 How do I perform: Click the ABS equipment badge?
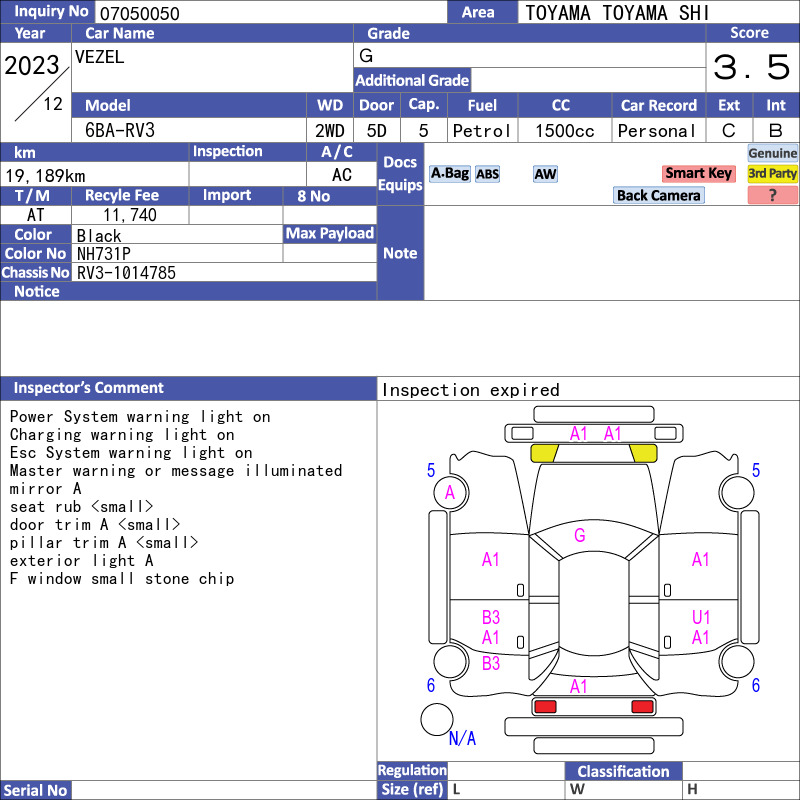[x=487, y=174]
